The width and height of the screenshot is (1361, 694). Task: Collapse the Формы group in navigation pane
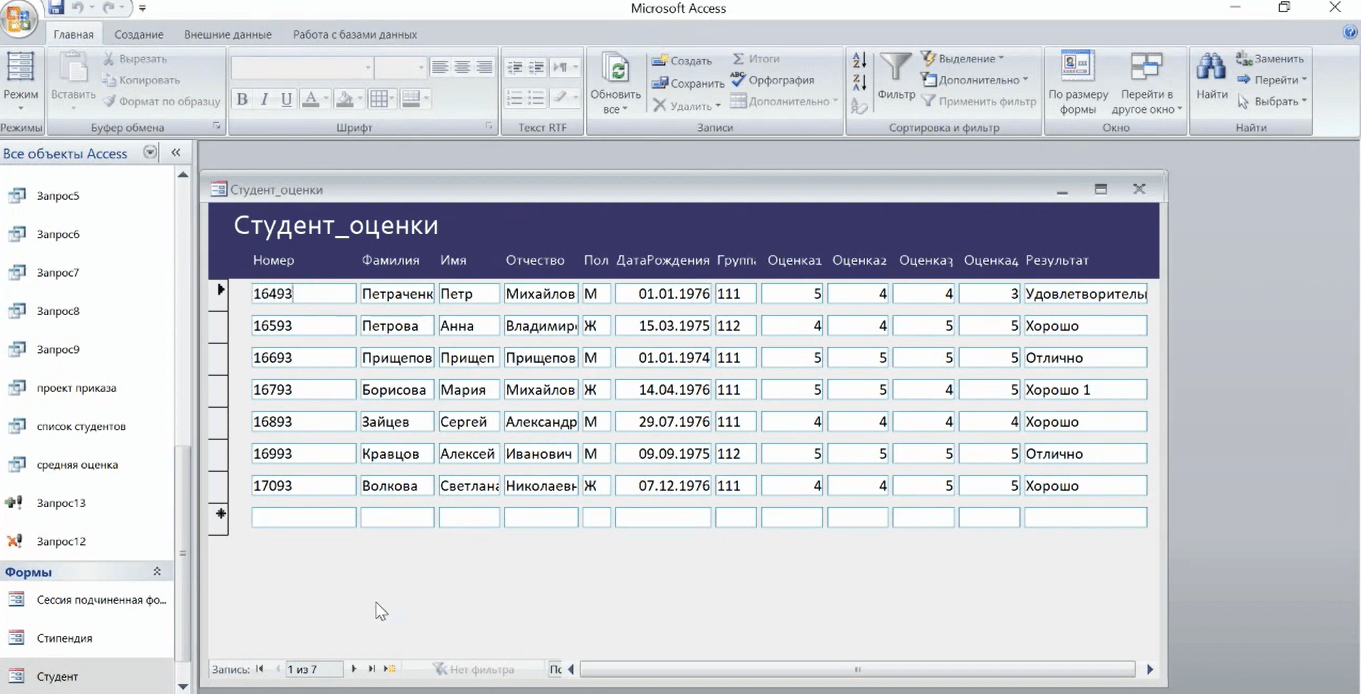pos(157,572)
